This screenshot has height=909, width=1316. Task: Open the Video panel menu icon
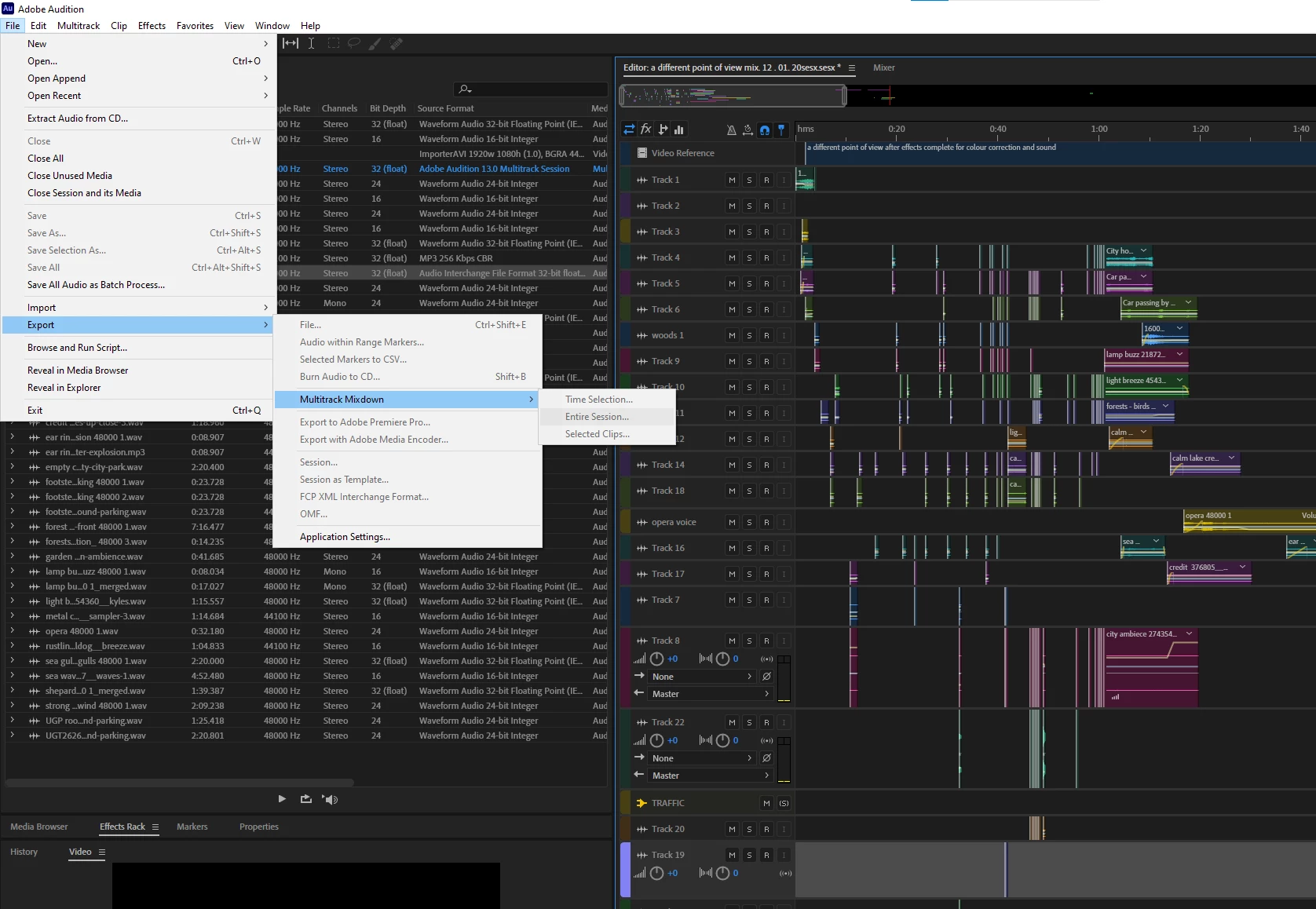[x=101, y=852]
